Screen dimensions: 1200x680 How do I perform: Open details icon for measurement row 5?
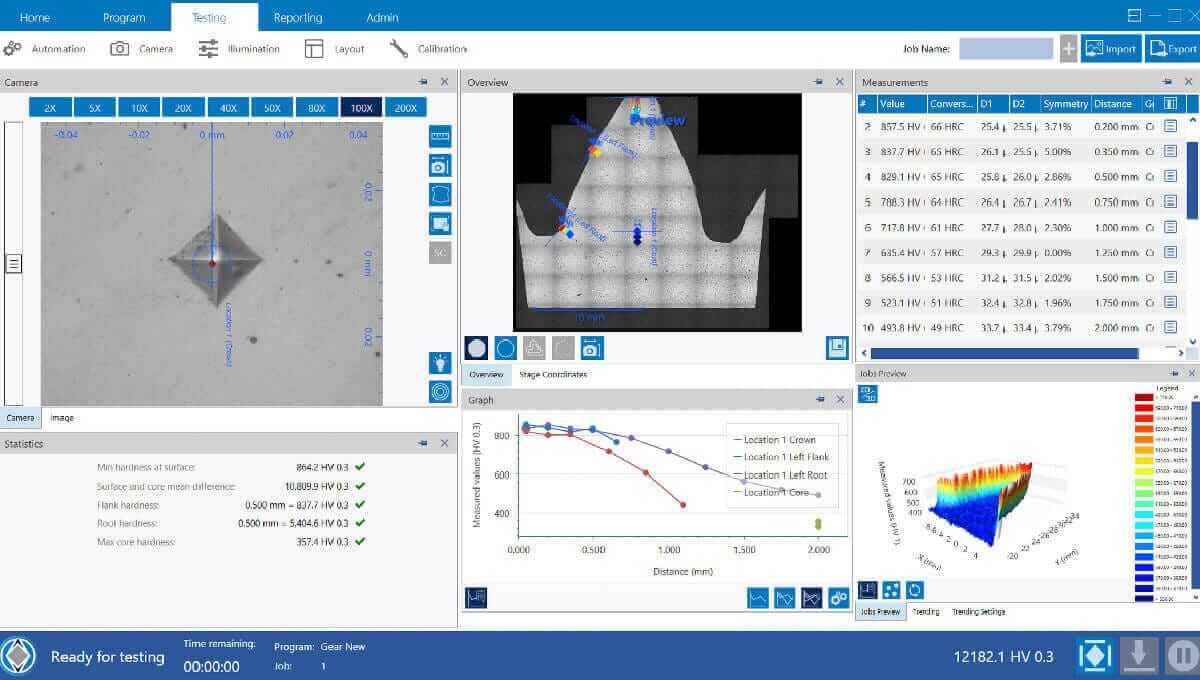coord(1170,202)
